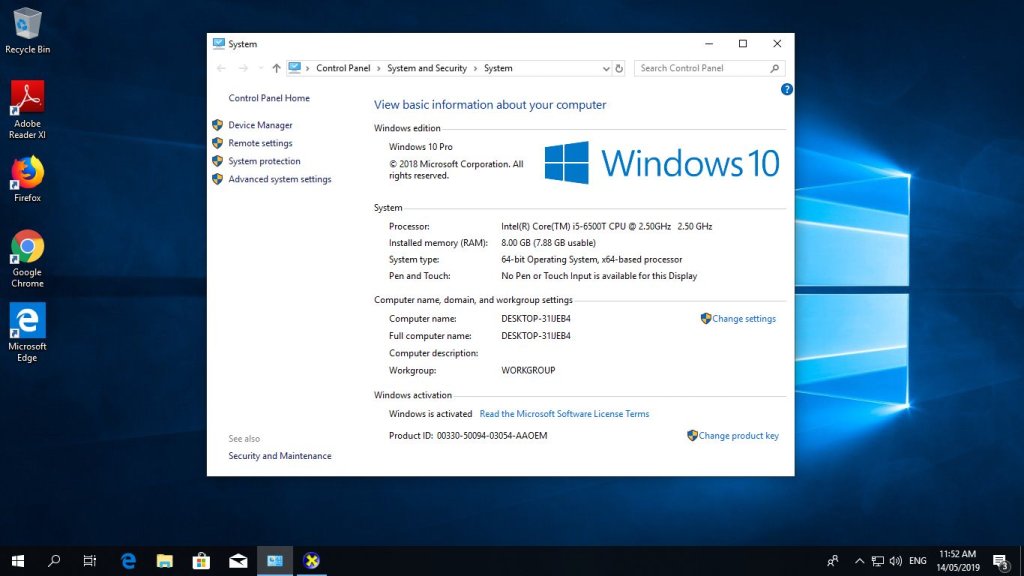Open Device Manager link
The width and height of the screenshot is (1024, 576).
pos(260,125)
